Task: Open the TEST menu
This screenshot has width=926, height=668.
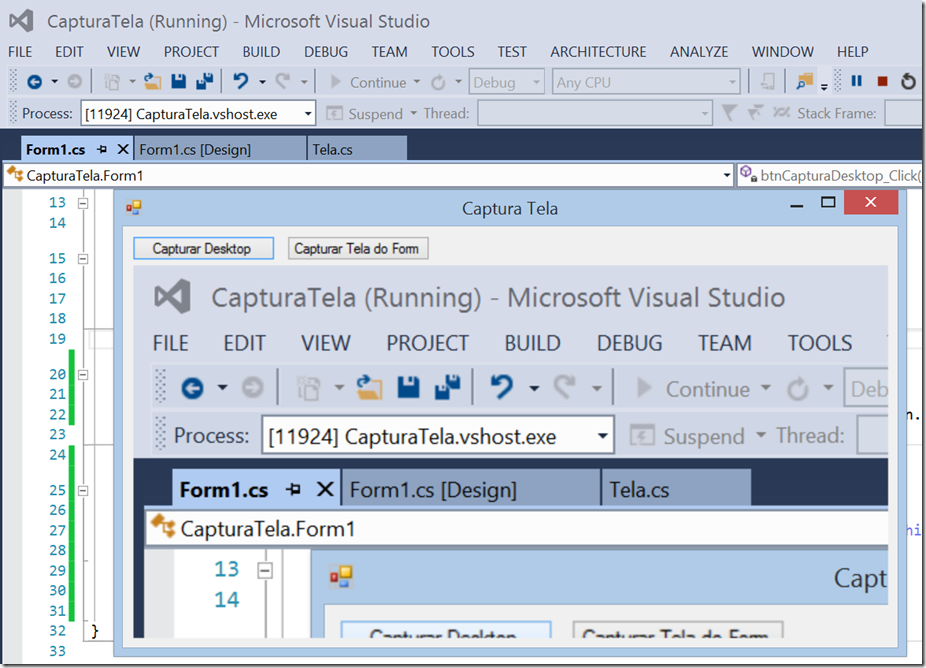Action: point(511,52)
